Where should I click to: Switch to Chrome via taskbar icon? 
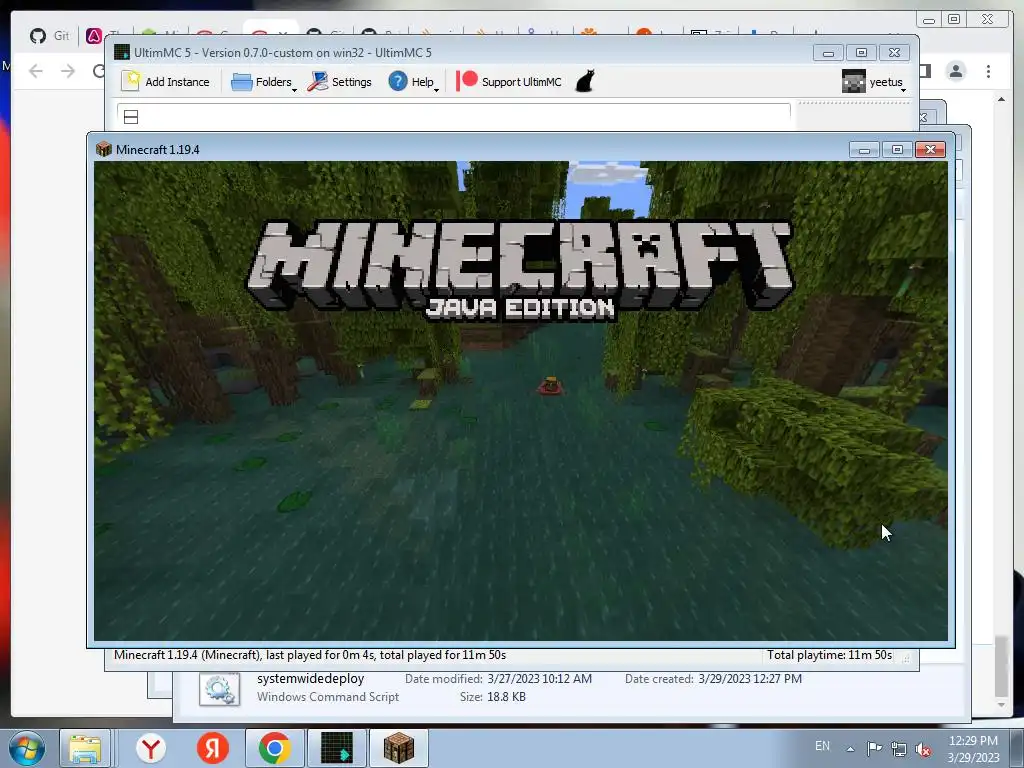274,748
